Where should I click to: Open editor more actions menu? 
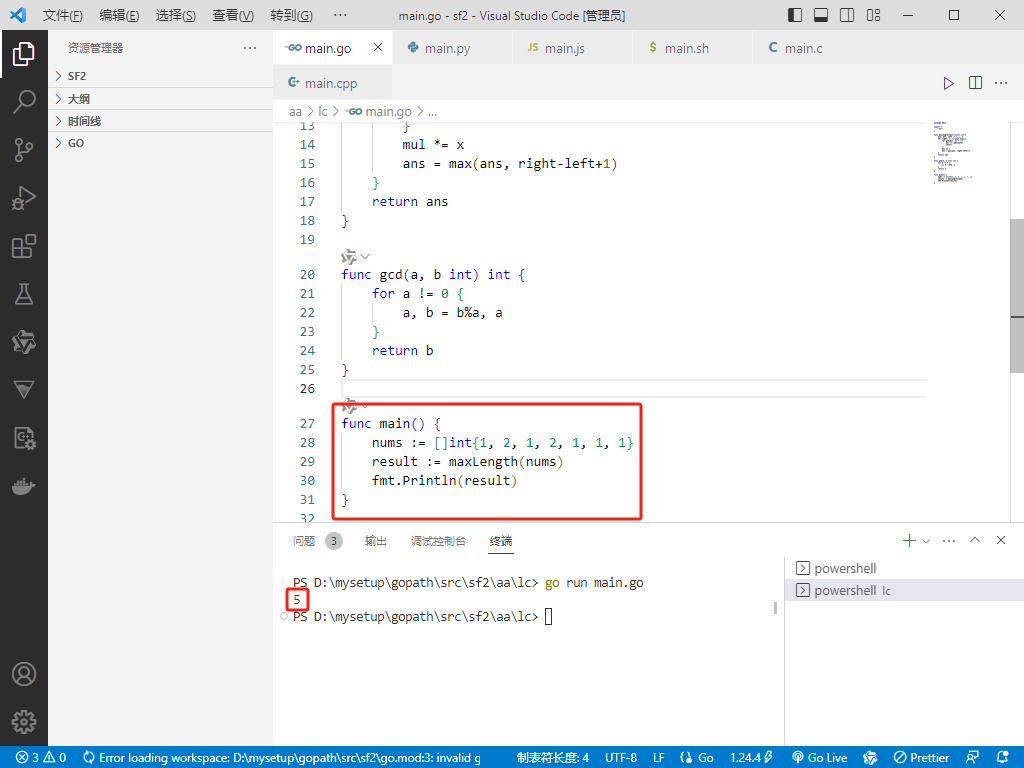pos(1001,83)
